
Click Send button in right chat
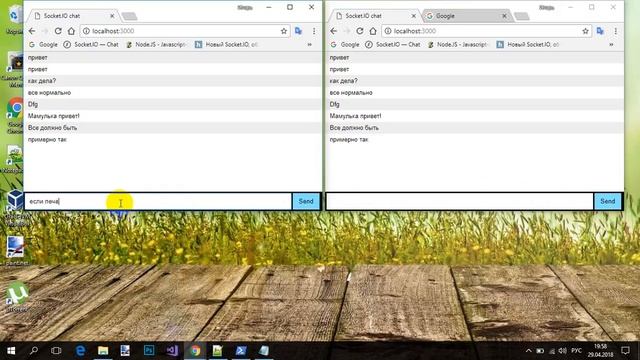[607, 201]
